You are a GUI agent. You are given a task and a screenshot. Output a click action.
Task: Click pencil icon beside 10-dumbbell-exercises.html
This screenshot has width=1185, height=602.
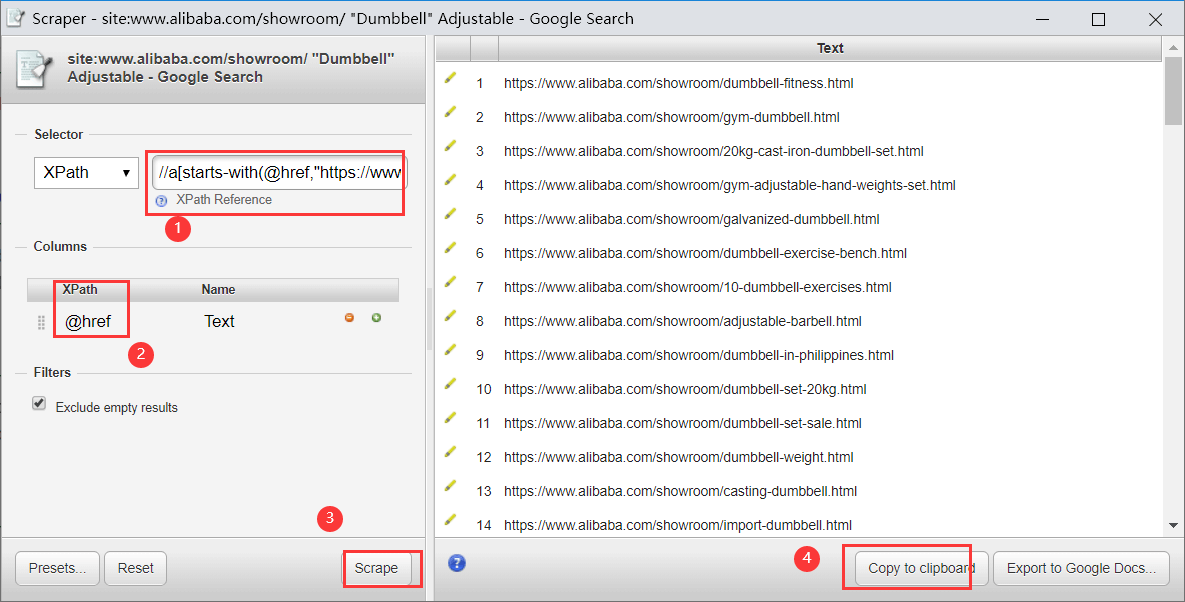(x=450, y=282)
